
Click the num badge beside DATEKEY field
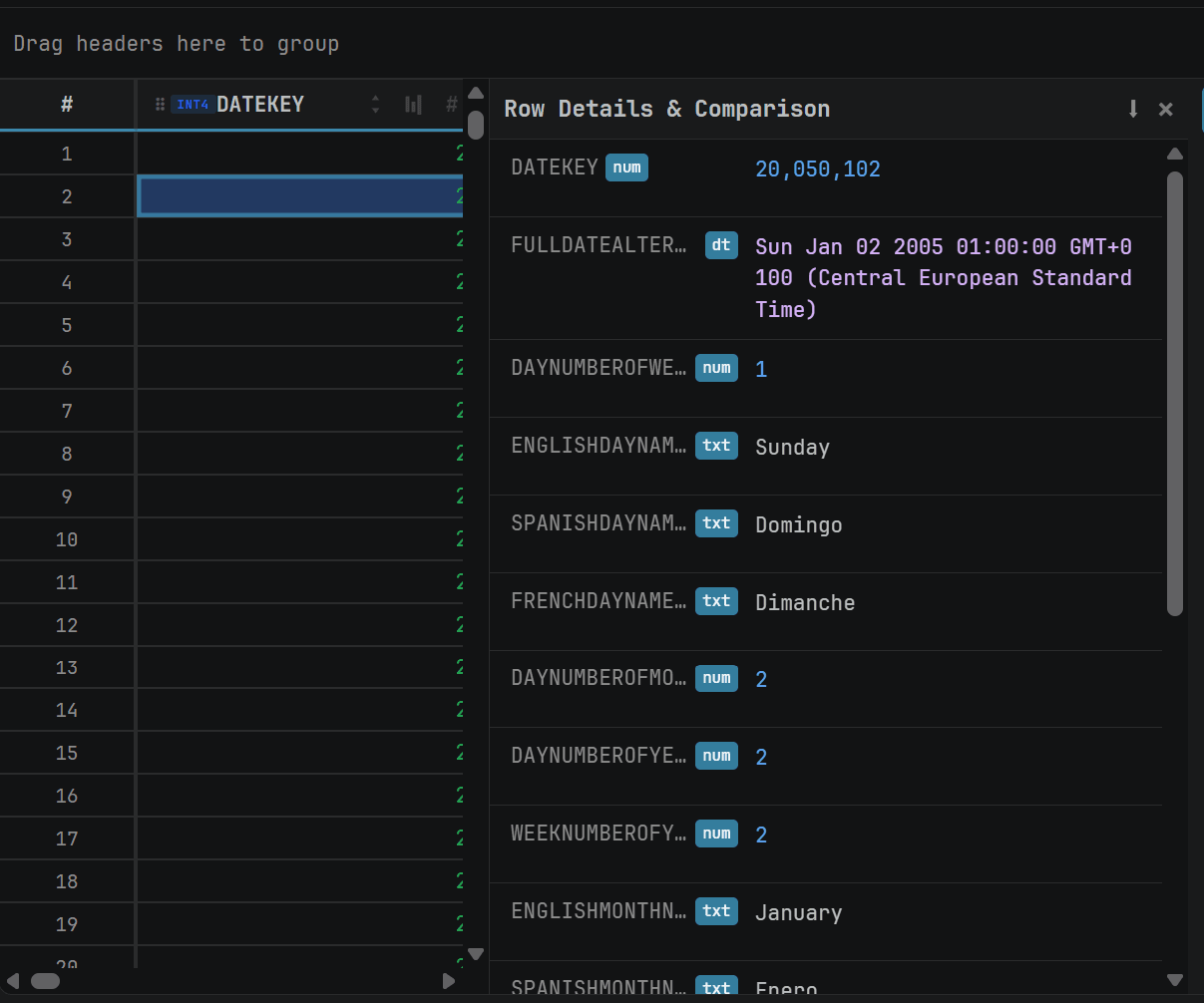coord(626,167)
